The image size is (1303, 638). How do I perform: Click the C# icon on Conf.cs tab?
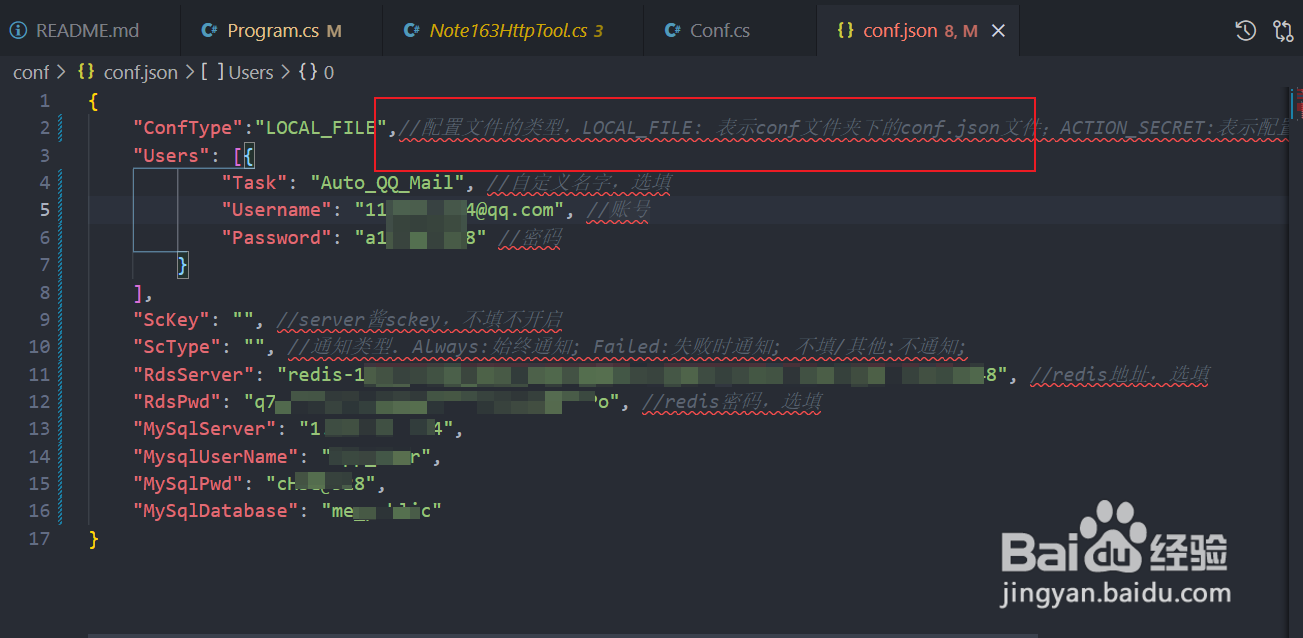tap(672, 31)
